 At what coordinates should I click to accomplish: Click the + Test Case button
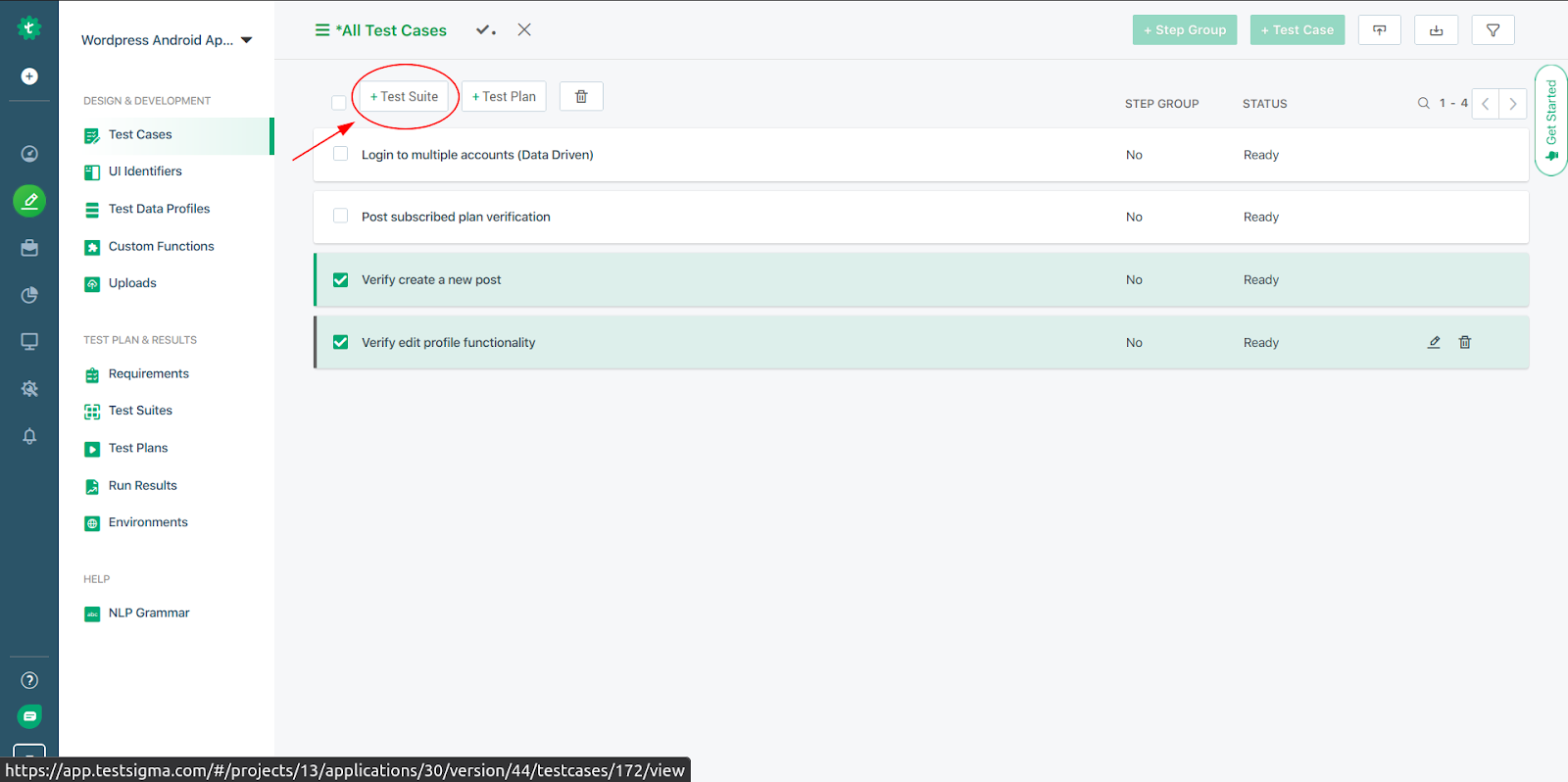coord(1298,30)
